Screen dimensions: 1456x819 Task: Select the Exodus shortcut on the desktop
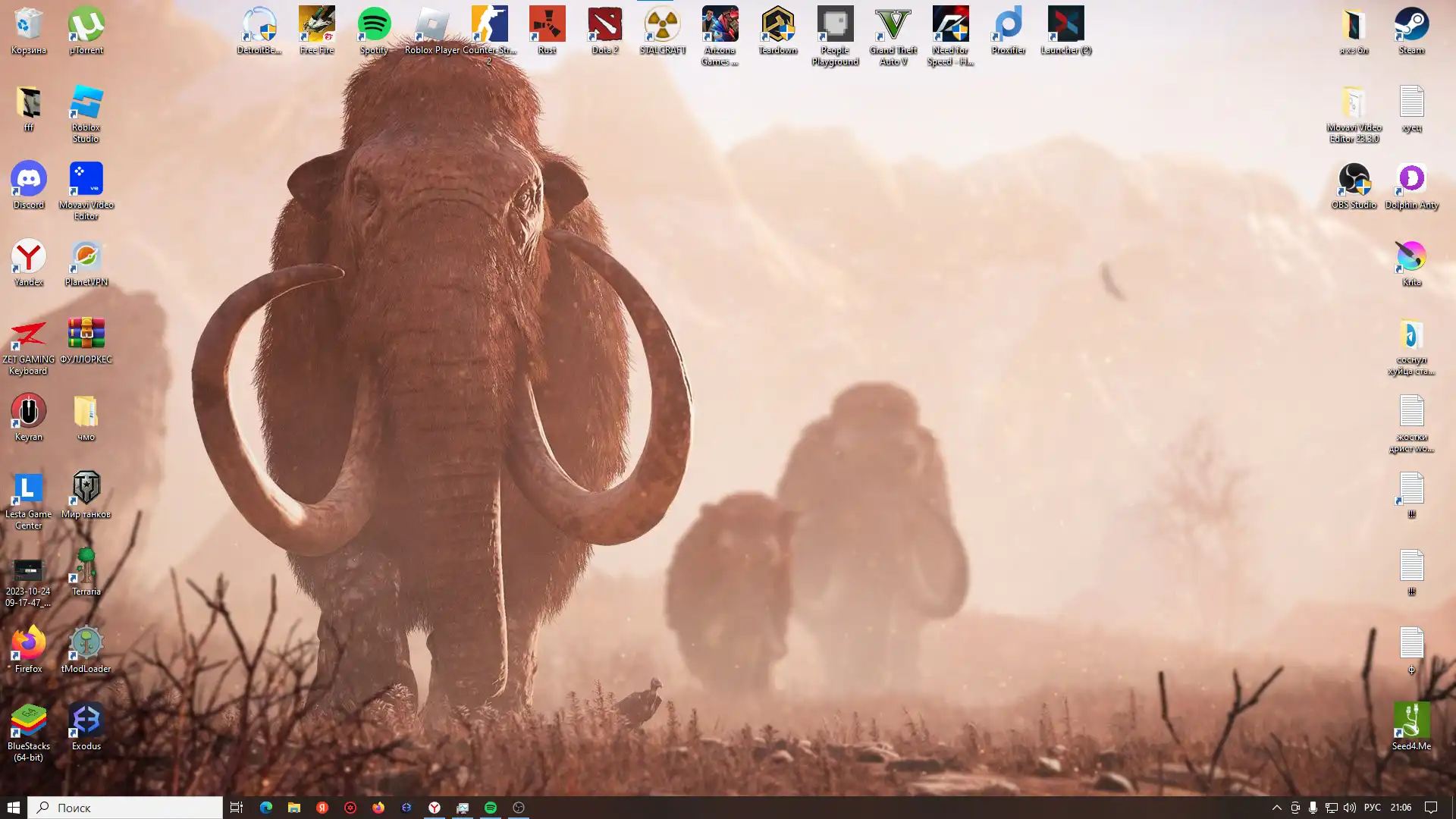coord(86,727)
